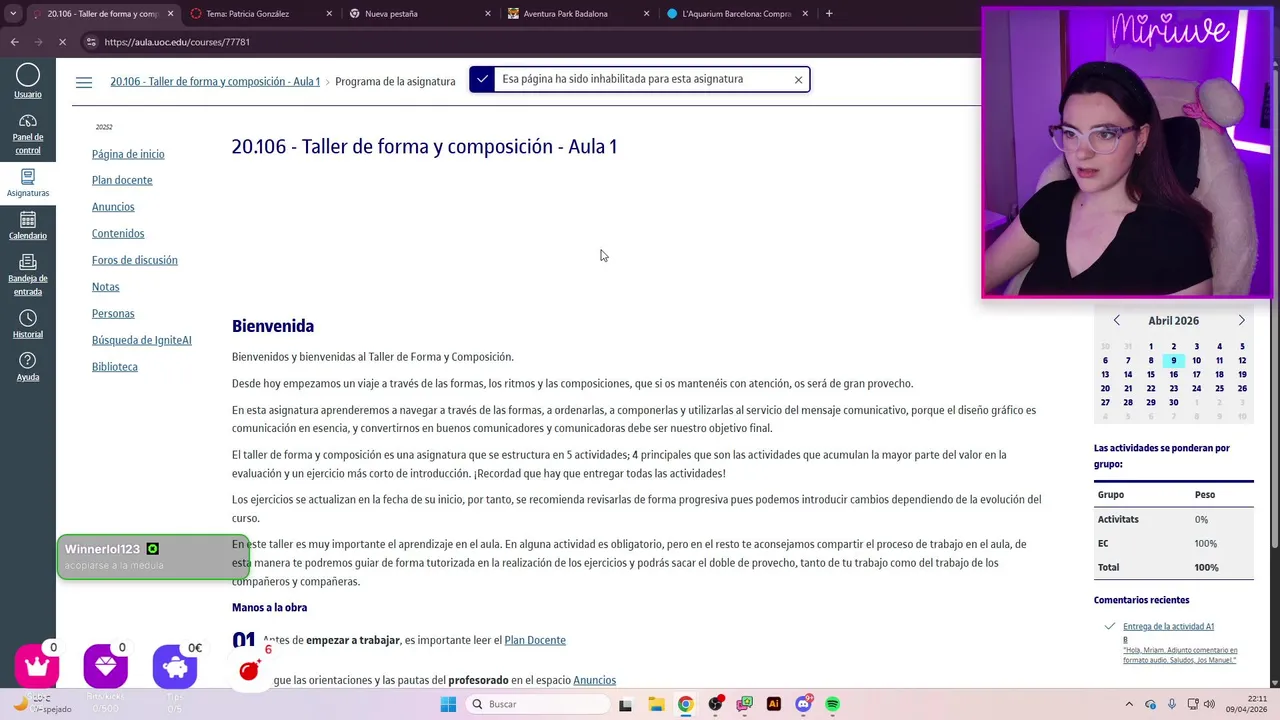
Task: Follow the Anuncios link in the text
Action: (595, 680)
